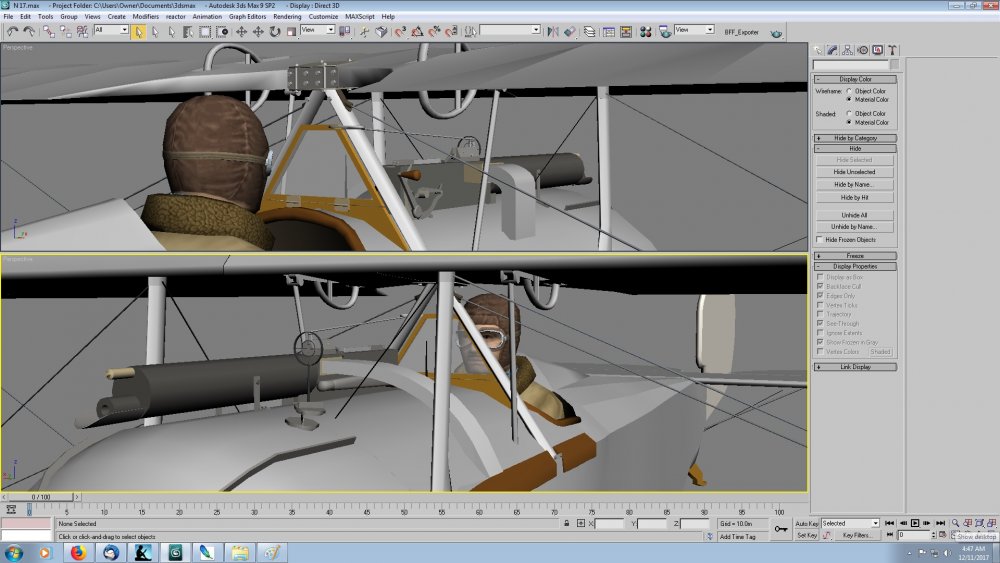Screen dimensions: 1000x563
Task: Play the animation with the Play button
Action: 915,523
